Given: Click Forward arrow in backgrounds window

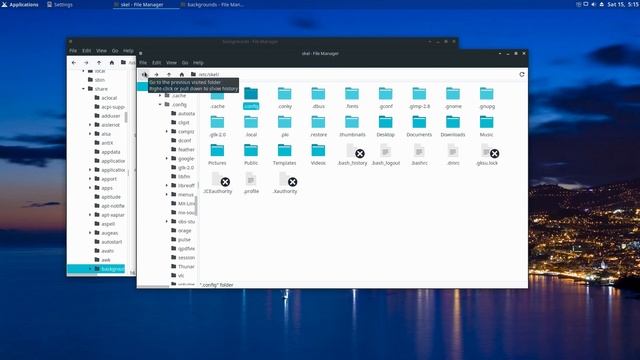Looking at the screenshot, I should pyautogui.click(x=86, y=63).
